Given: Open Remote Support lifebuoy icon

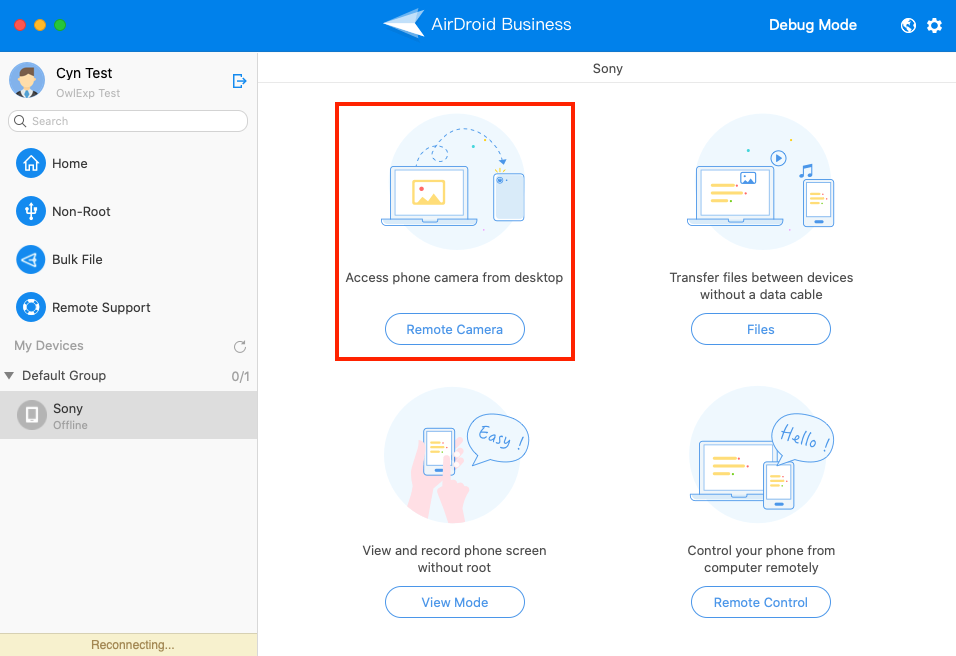Looking at the screenshot, I should pos(30,307).
